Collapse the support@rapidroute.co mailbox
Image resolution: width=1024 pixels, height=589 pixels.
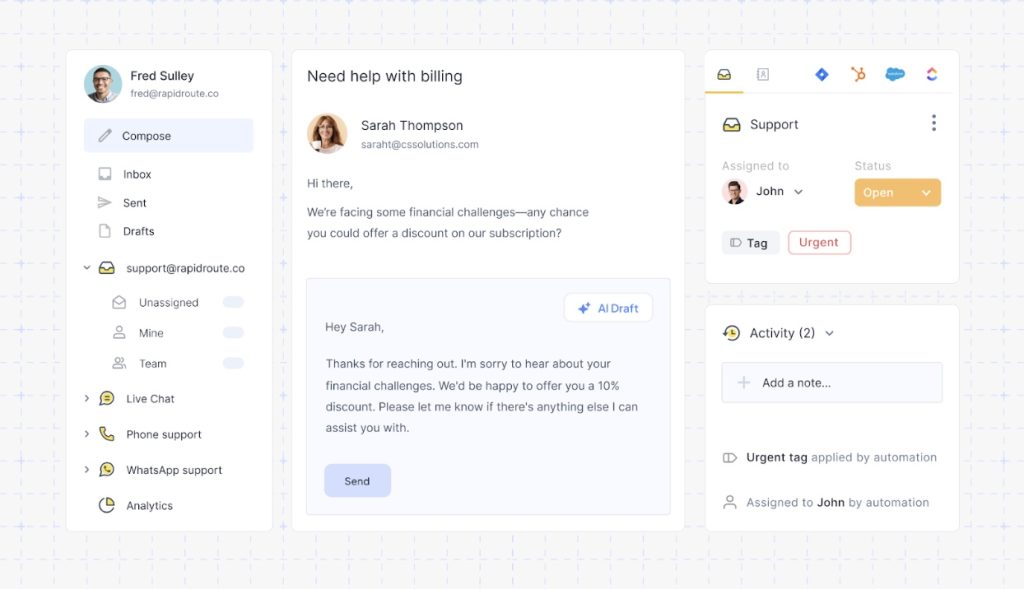[87, 267]
